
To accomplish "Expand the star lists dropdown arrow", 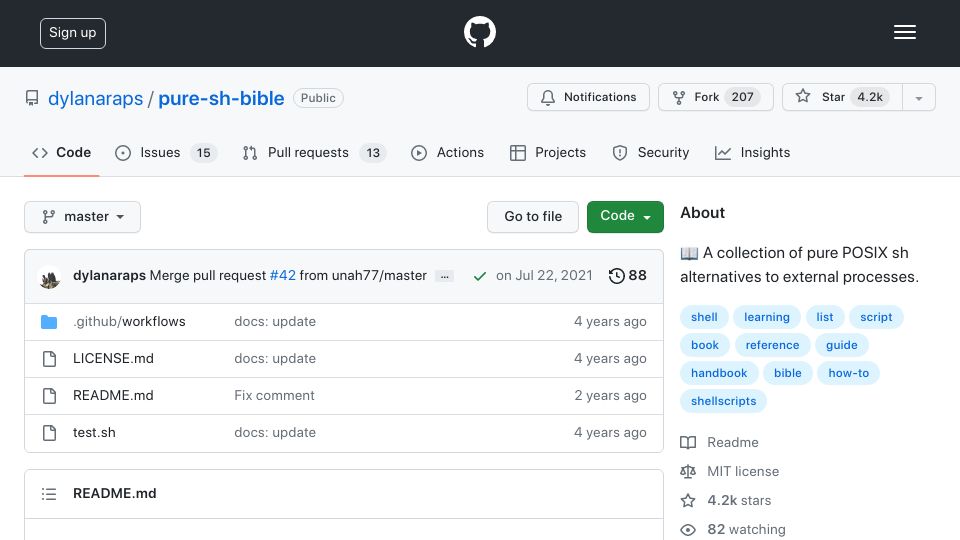I will tap(919, 98).
